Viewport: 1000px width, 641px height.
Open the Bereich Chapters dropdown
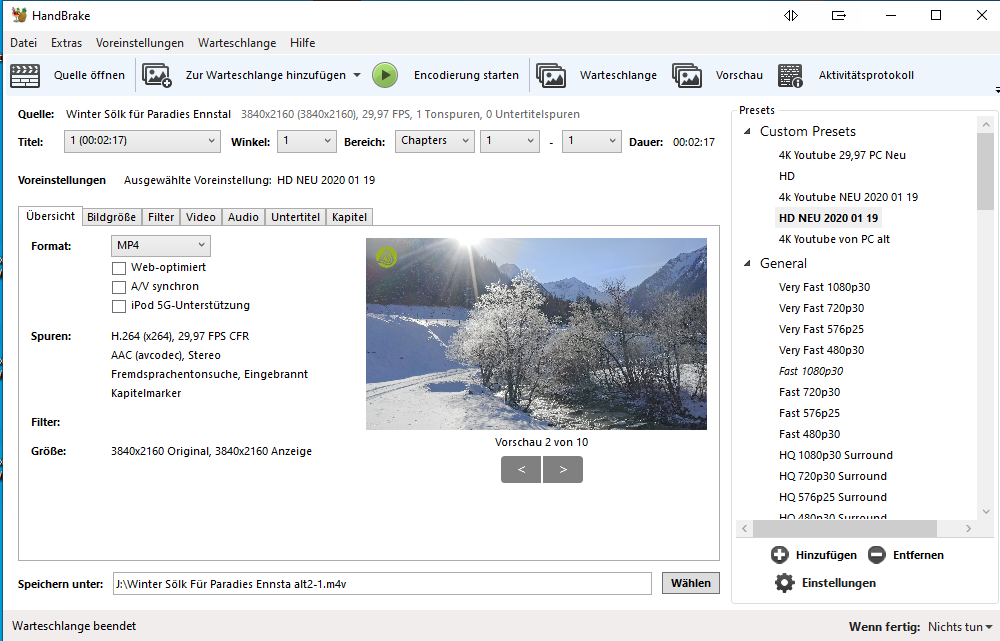click(x=435, y=141)
